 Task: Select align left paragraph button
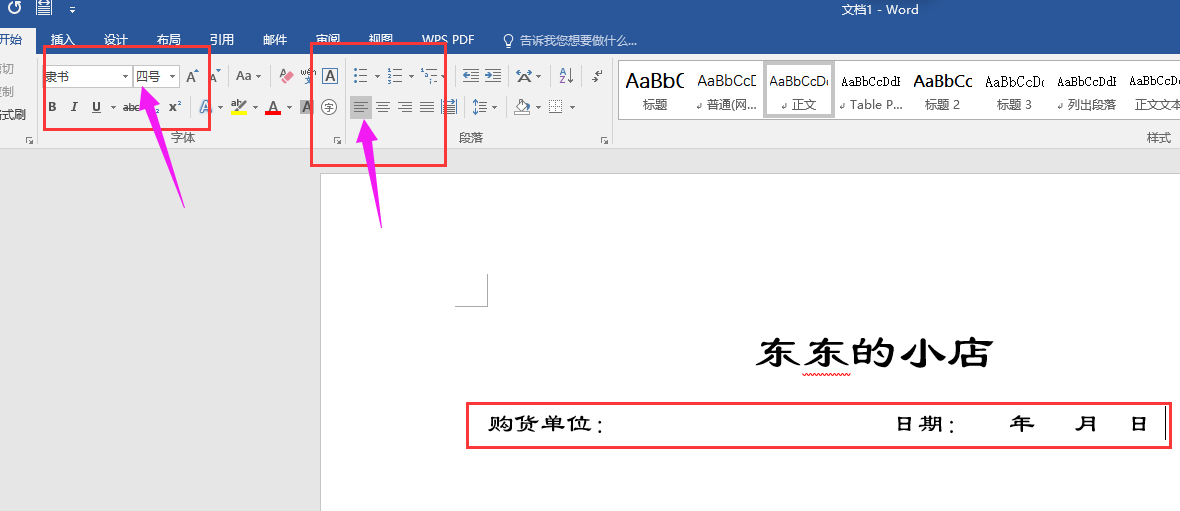click(361, 107)
